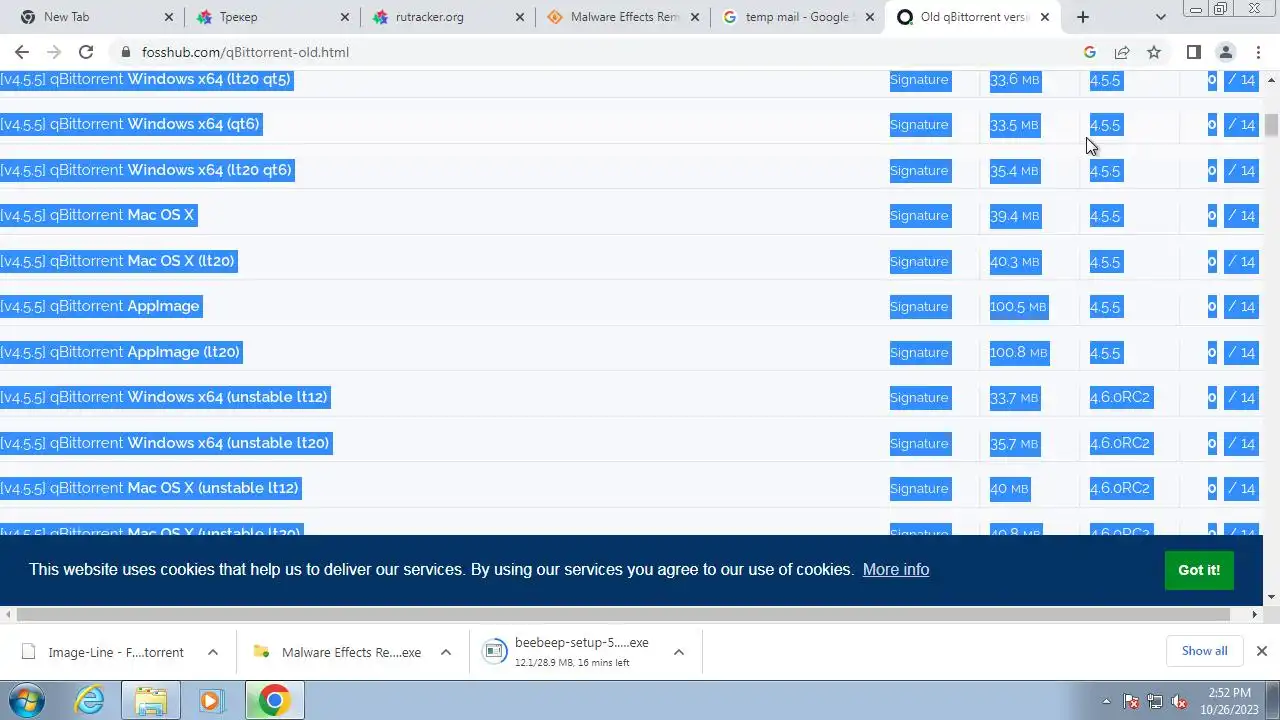This screenshot has height=720, width=1280.
Task: Accept cookies with Got it! button
Action: coord(1199,570)
